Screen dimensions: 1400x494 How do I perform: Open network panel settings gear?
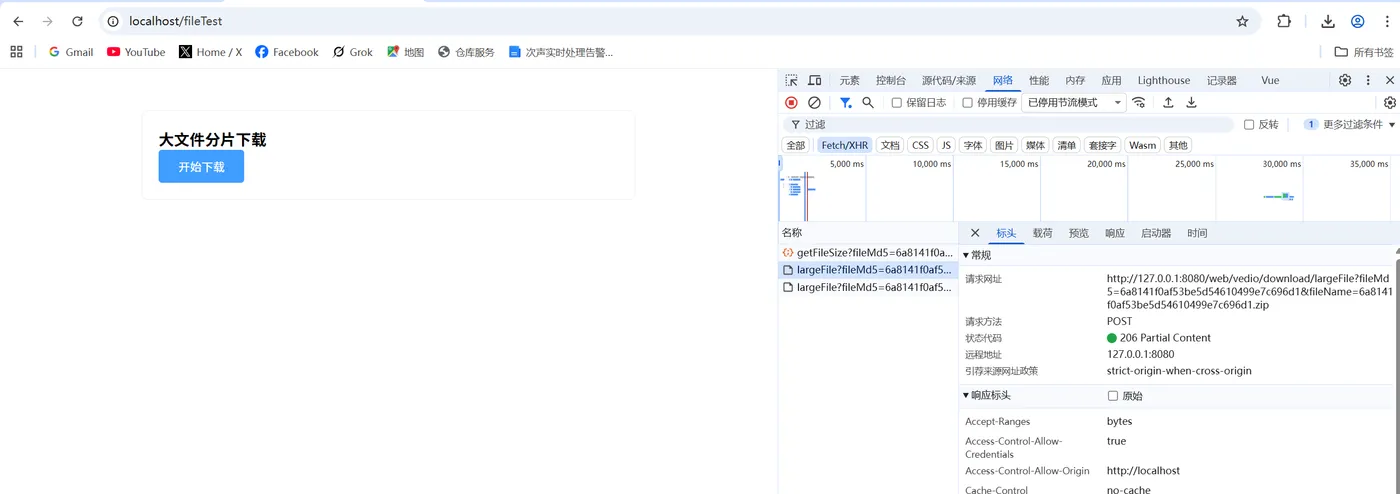[x=1390, y=102]
